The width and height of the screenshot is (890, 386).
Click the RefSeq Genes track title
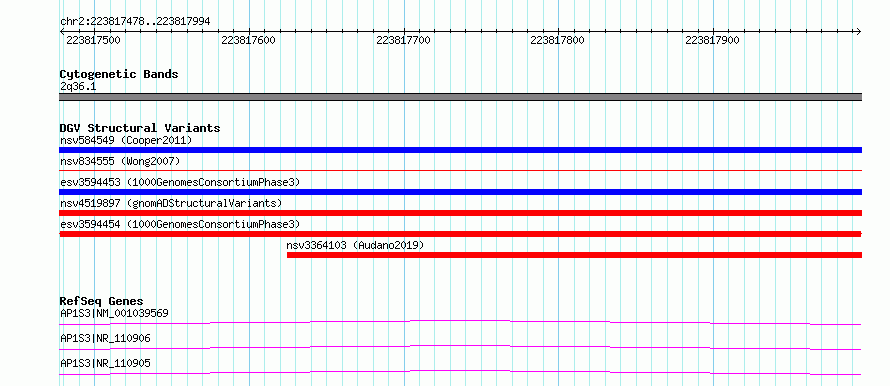pyautogui.click(x=101, y=301)
